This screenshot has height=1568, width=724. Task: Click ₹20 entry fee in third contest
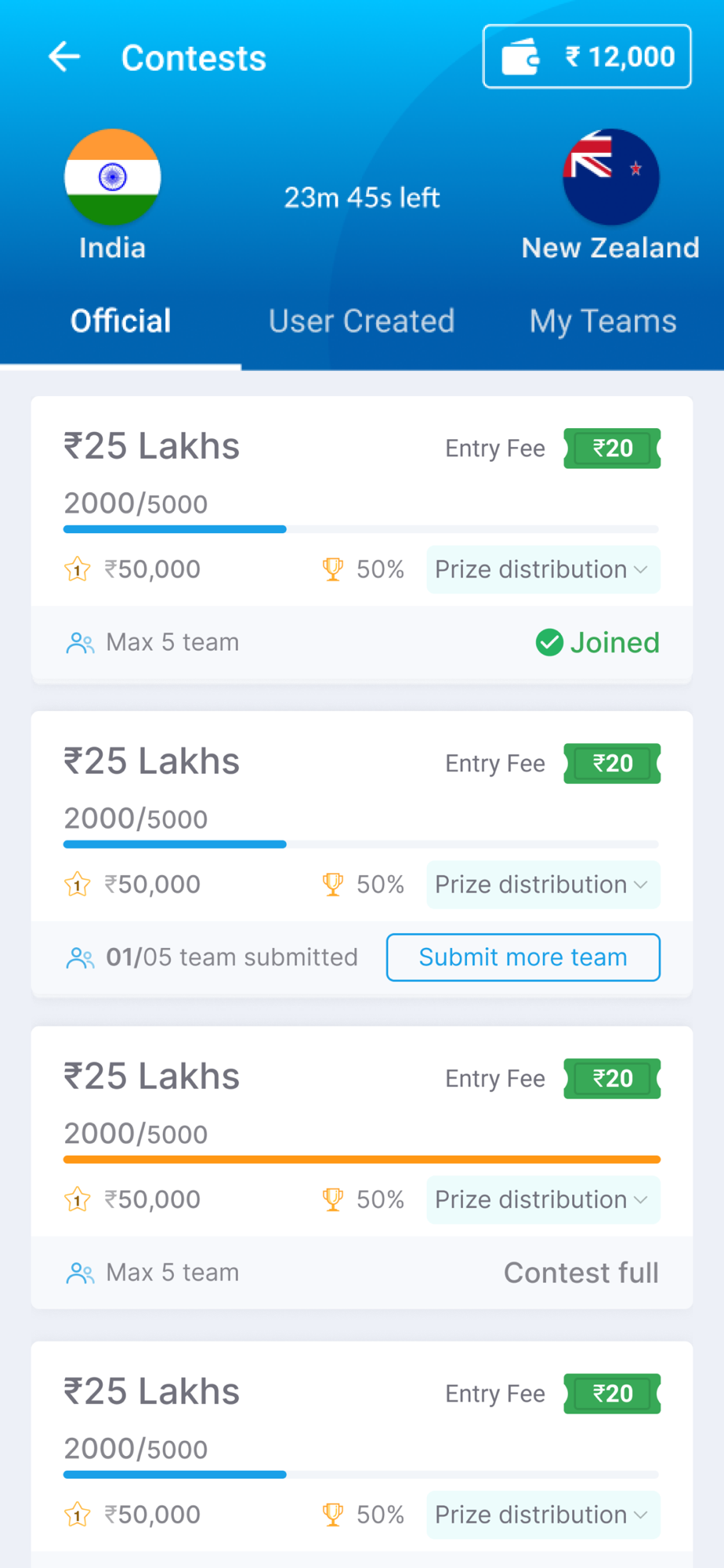pos(612,1079)
